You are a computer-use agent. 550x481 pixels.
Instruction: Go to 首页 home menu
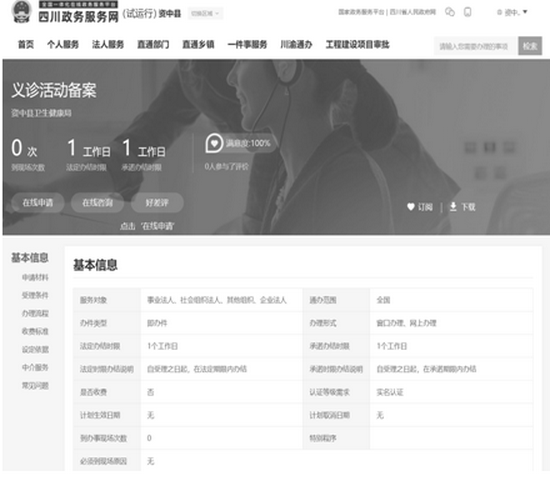(x=26, y=45)
